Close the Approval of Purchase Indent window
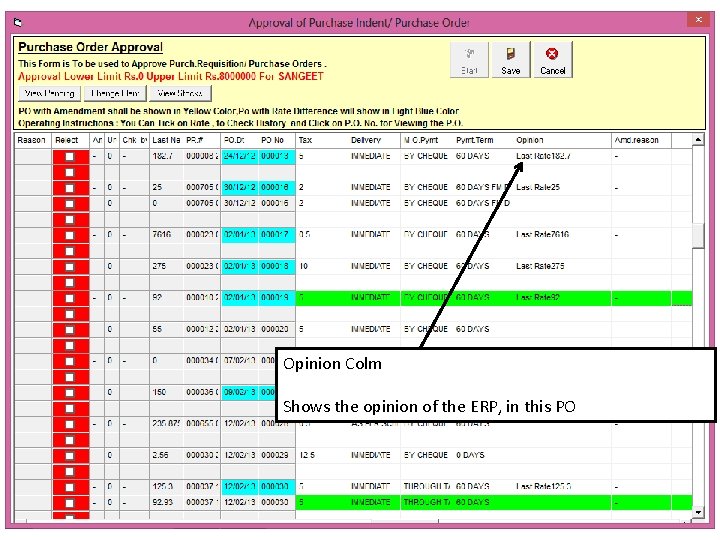The width and height of the screenshot is (720, 540). pyautogui.click(x=698, y=20)
